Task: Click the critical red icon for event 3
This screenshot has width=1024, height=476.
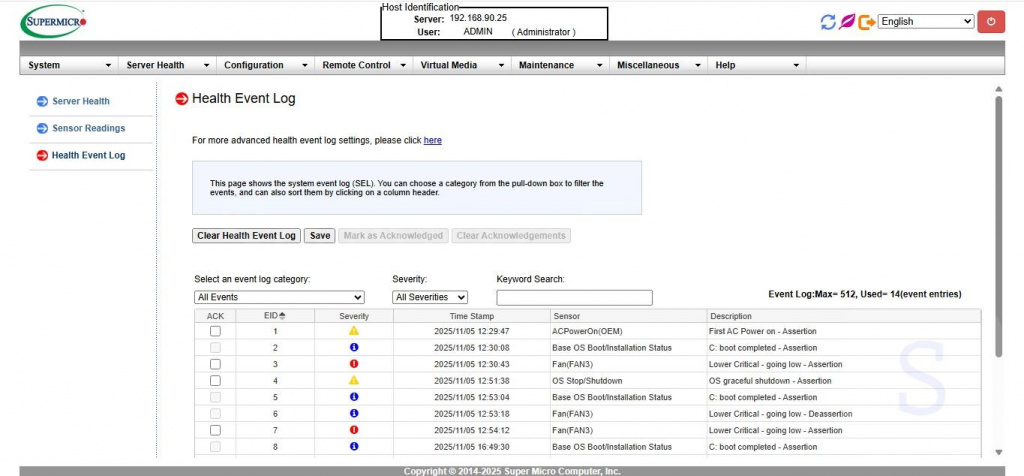Action: tap(354, 364)
